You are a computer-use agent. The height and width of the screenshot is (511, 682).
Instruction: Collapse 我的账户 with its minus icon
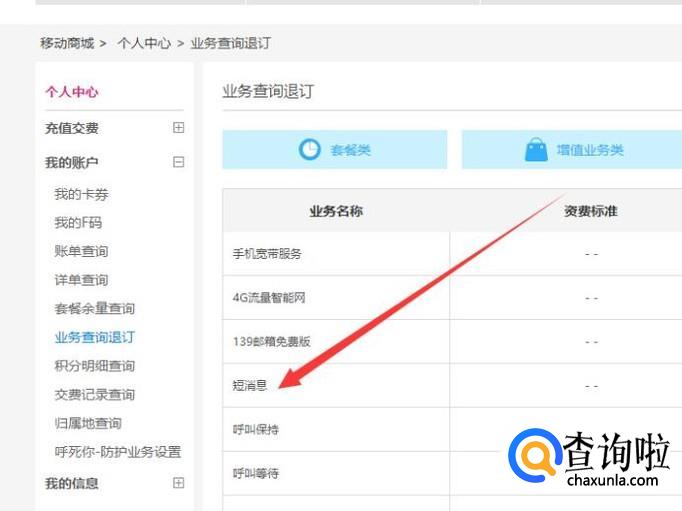178,162
